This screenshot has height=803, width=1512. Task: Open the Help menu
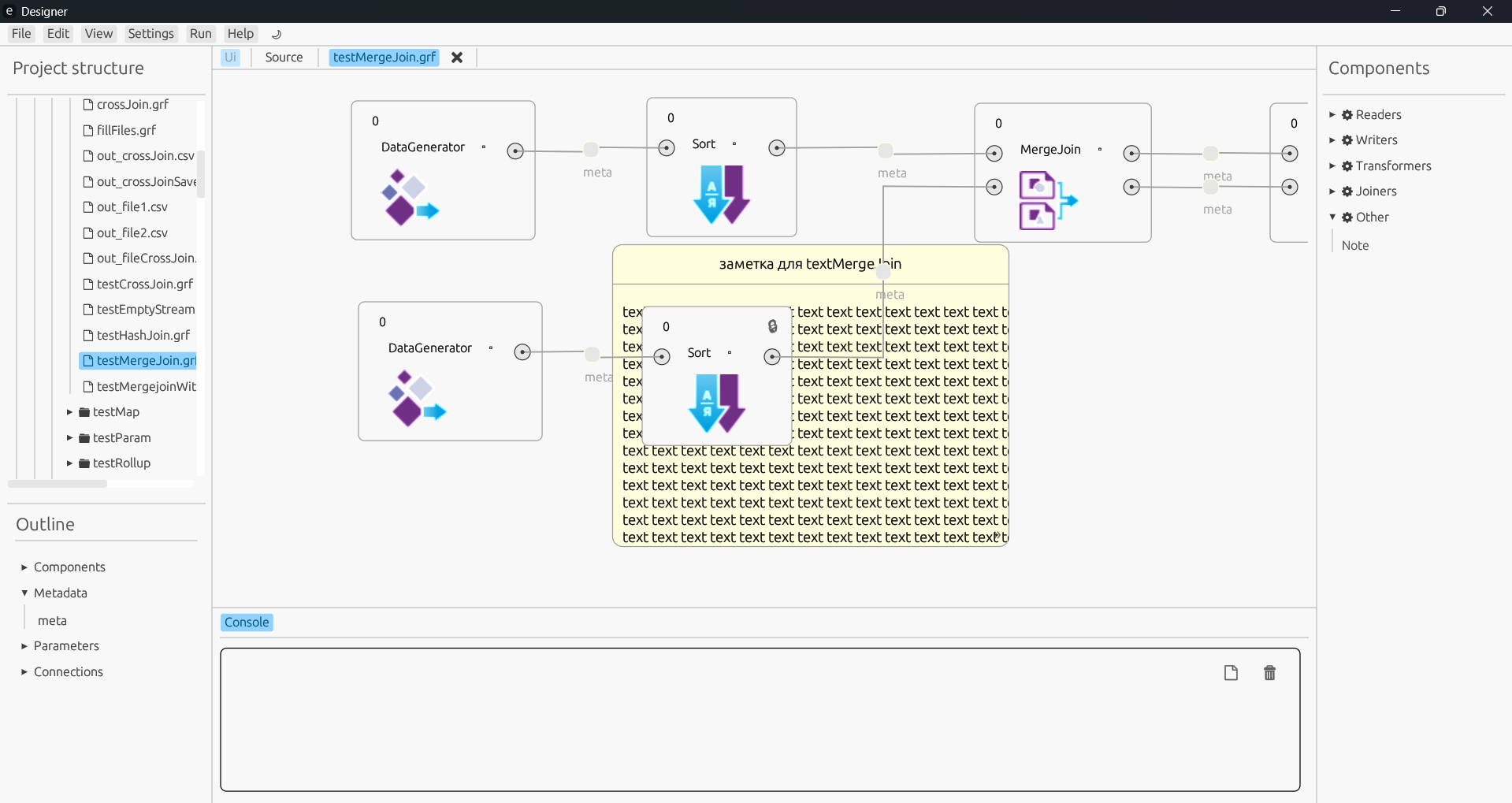[240, 33]
